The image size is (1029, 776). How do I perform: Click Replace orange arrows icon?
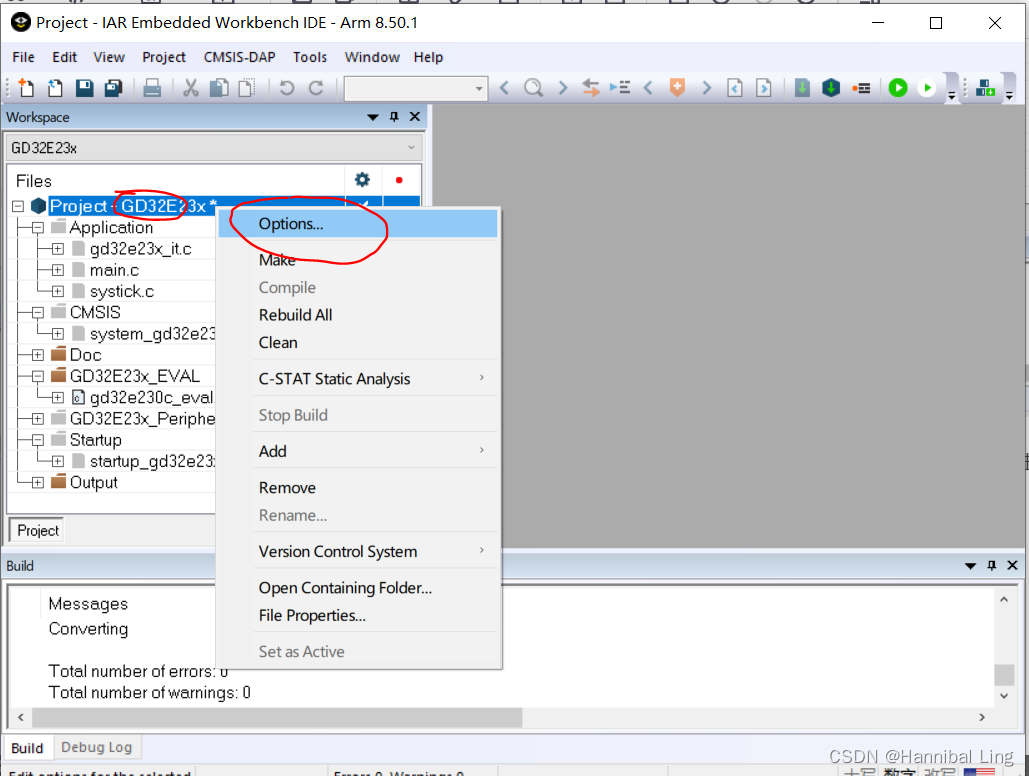[x=591, y=87]
